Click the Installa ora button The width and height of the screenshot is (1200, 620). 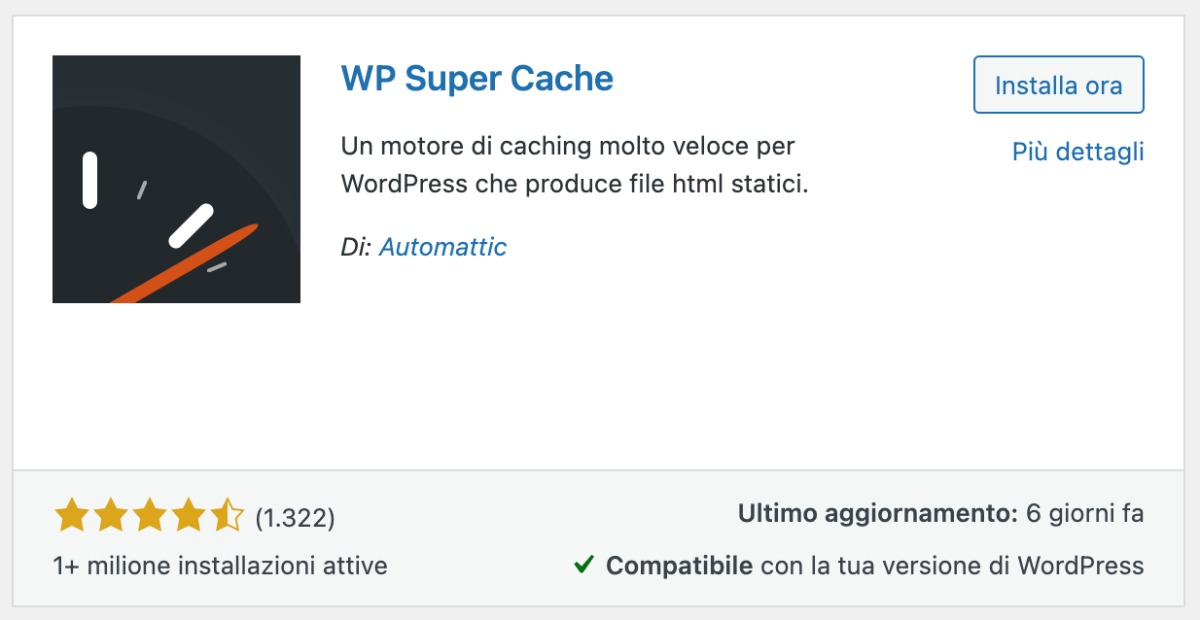1058,85
